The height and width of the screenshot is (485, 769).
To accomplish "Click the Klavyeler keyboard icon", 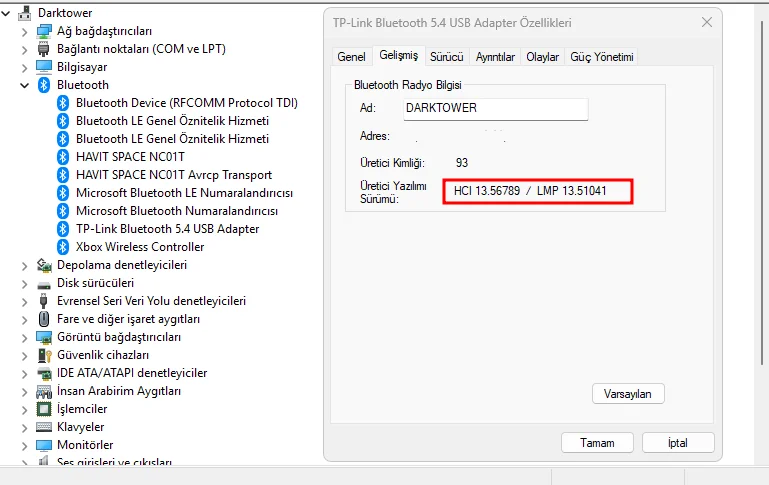I will tap(44, 427).
